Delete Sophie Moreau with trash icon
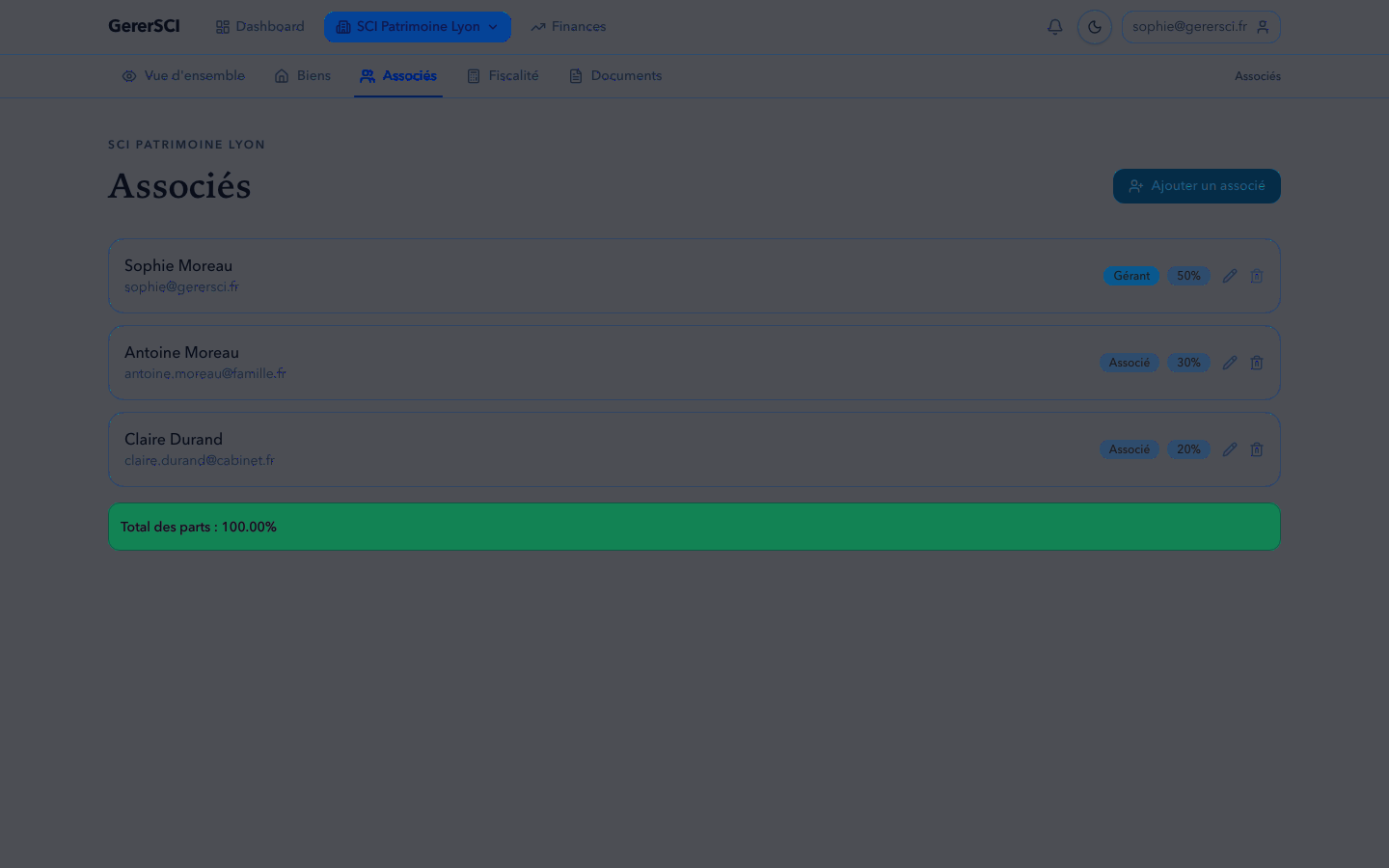 pyautogui.click(x=1257, y=276)
